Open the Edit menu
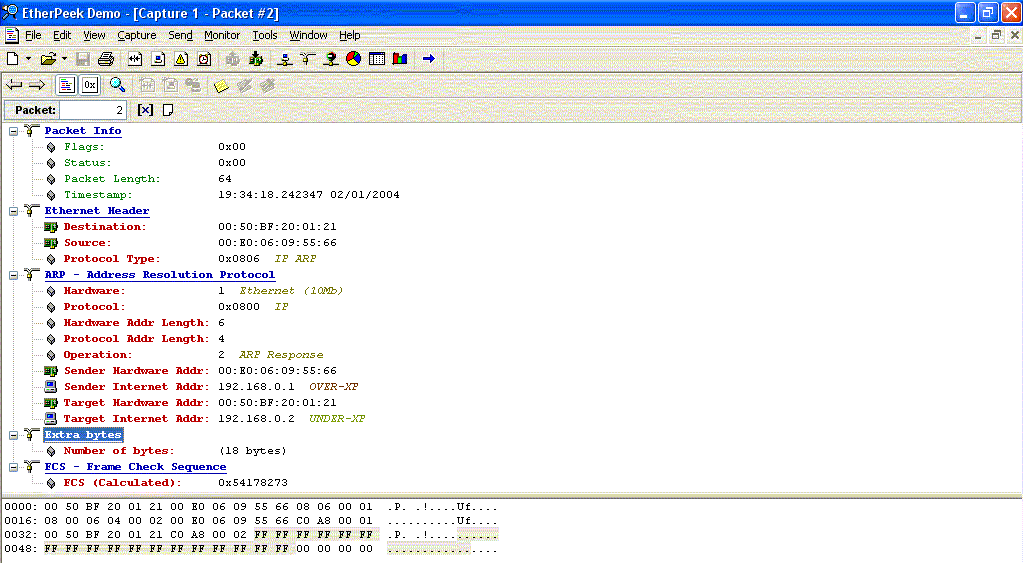Viewport: 1023px width, 563px height. tap(62, 35)
